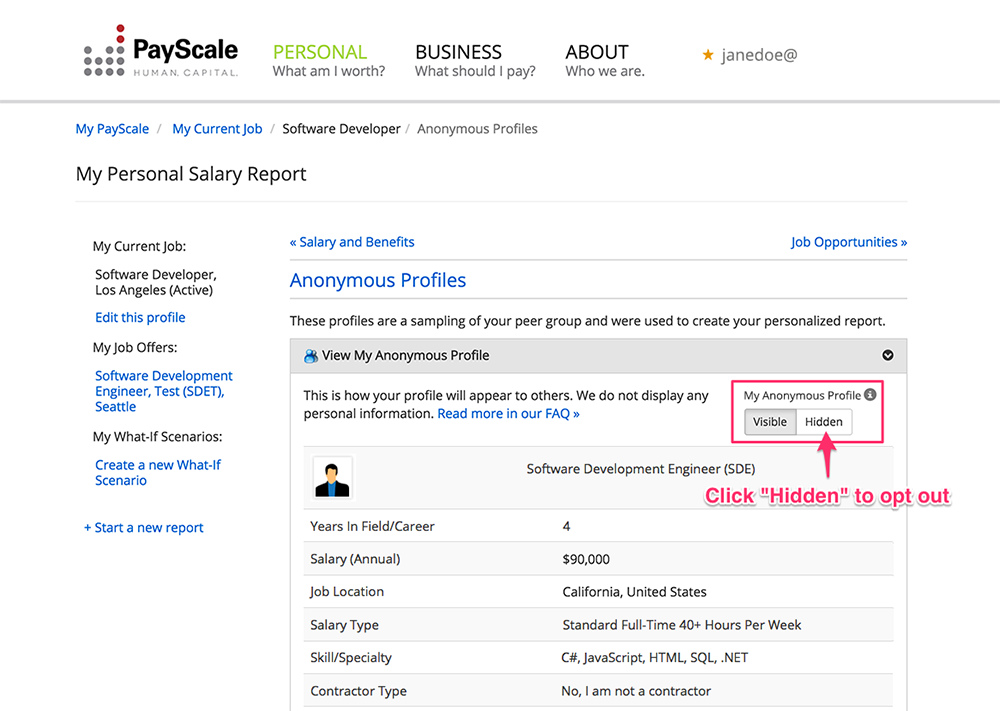The width and height of the screenshot is (1000, 711).
Task: Click the Anonymous Profiles heading
Action: point(378,280)
